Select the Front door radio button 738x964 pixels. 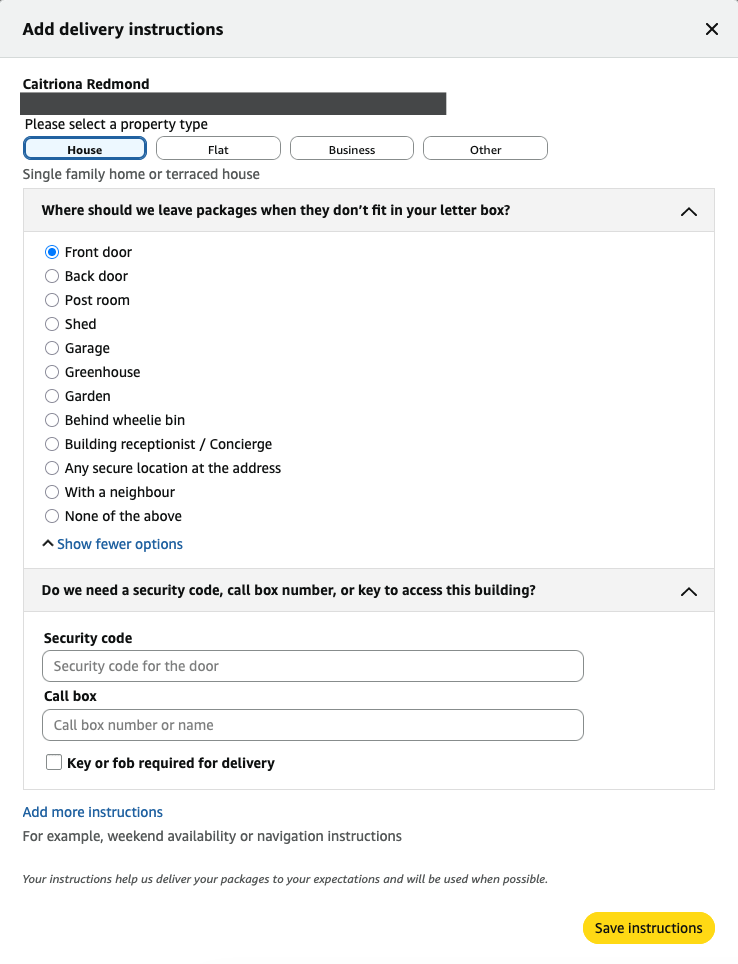pos(51,251)
